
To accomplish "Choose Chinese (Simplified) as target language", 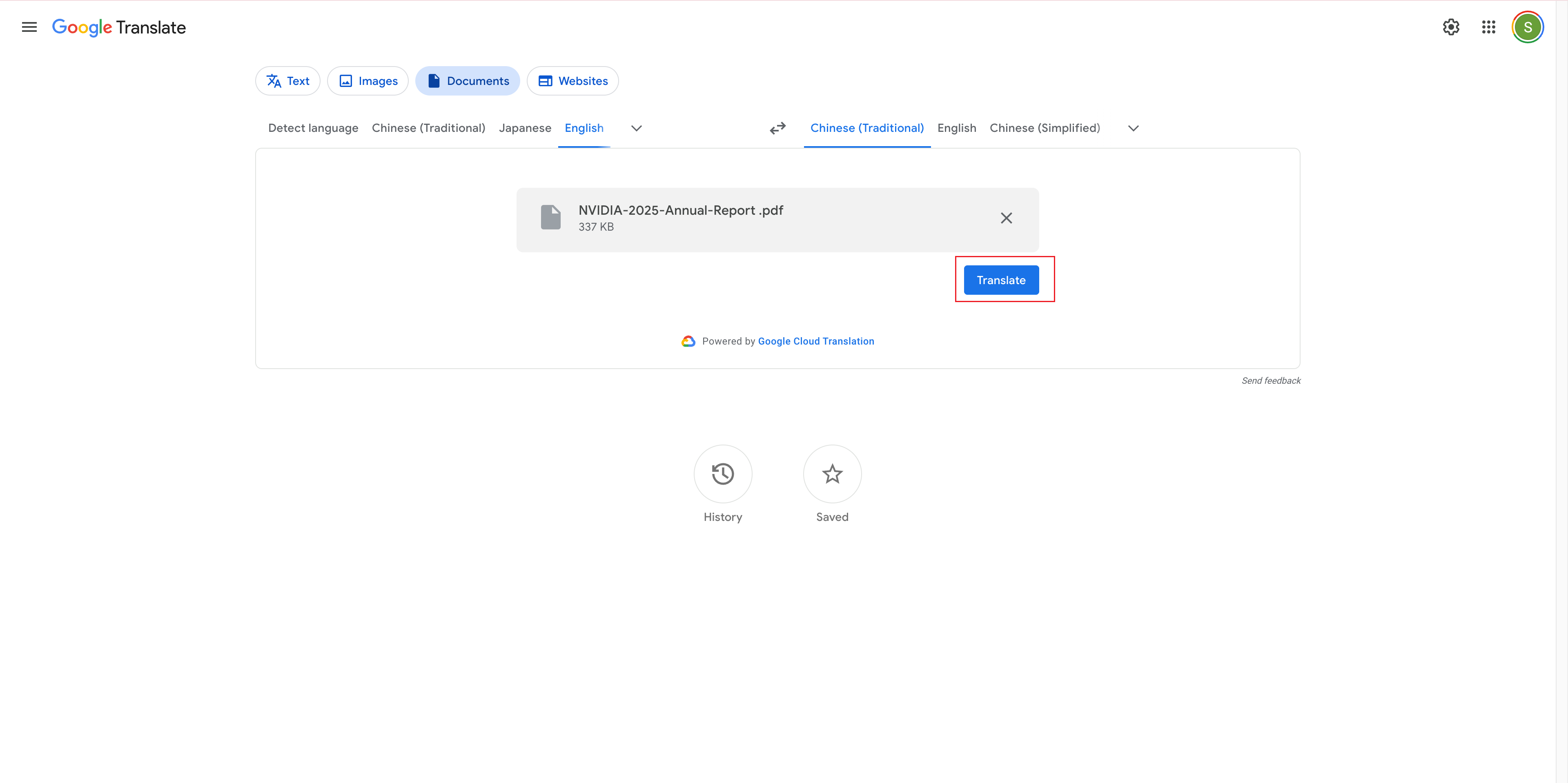I will (x=1045, y=128).
